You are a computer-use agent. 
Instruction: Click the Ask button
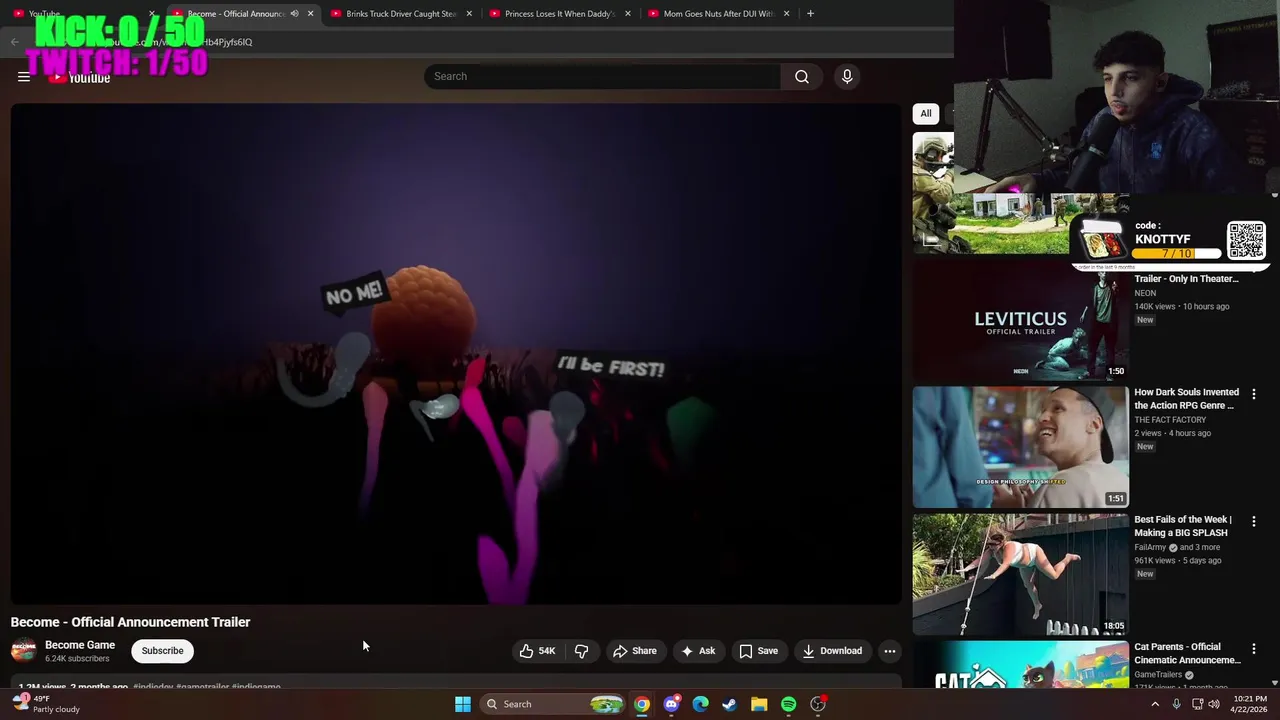click(698, 651)
